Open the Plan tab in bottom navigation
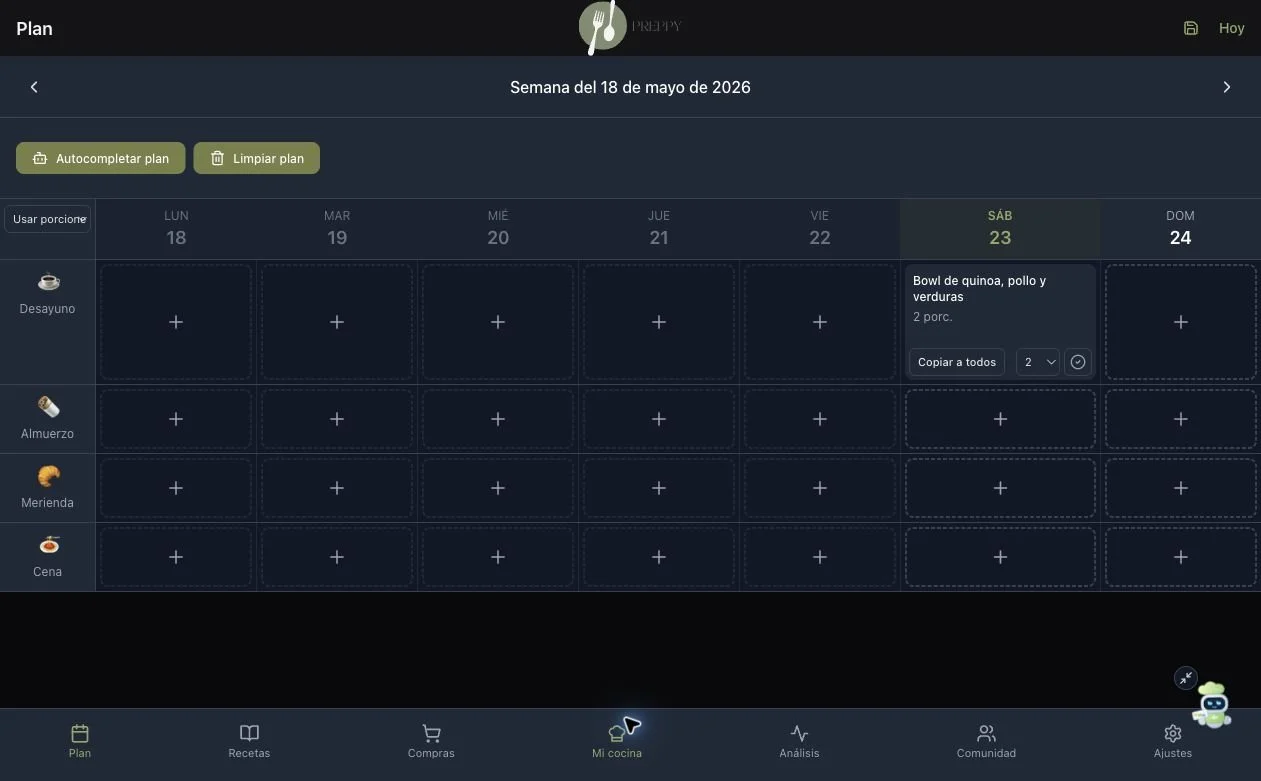Viewport: 1261px width, 781px height. coord(80,741)
